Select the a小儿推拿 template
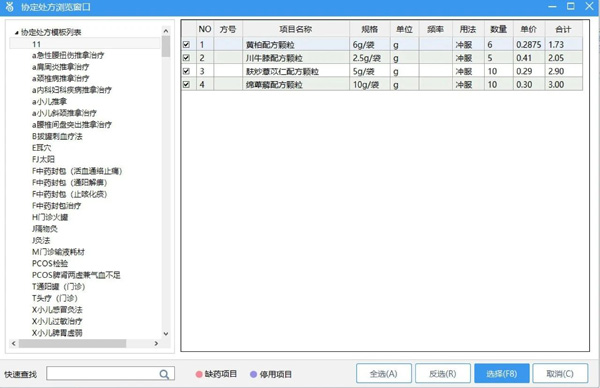This screenshot has height=388, width=600. pyautogui.click(x=49, y=101)
